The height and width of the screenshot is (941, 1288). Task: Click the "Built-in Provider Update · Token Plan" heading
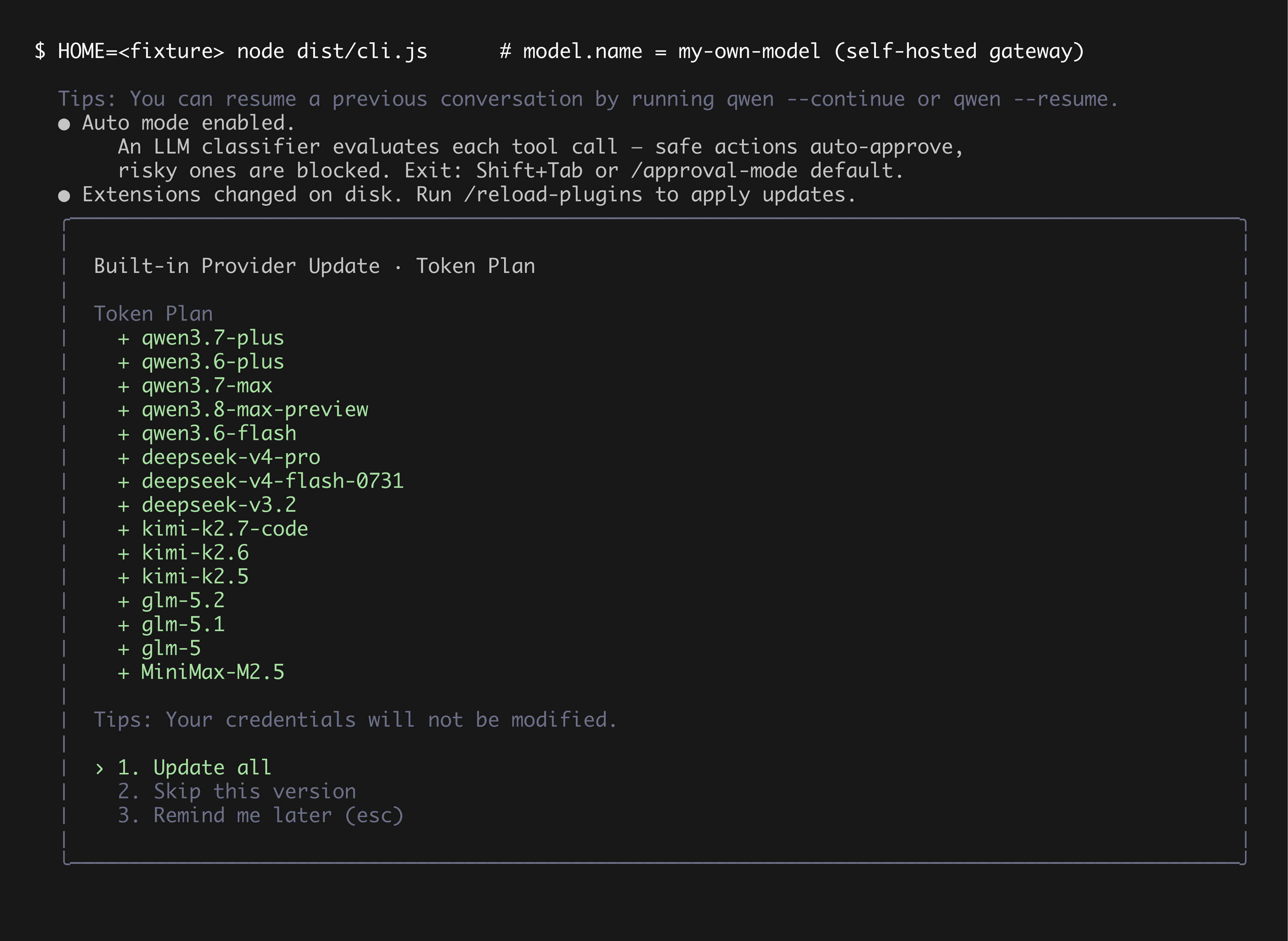314,266
